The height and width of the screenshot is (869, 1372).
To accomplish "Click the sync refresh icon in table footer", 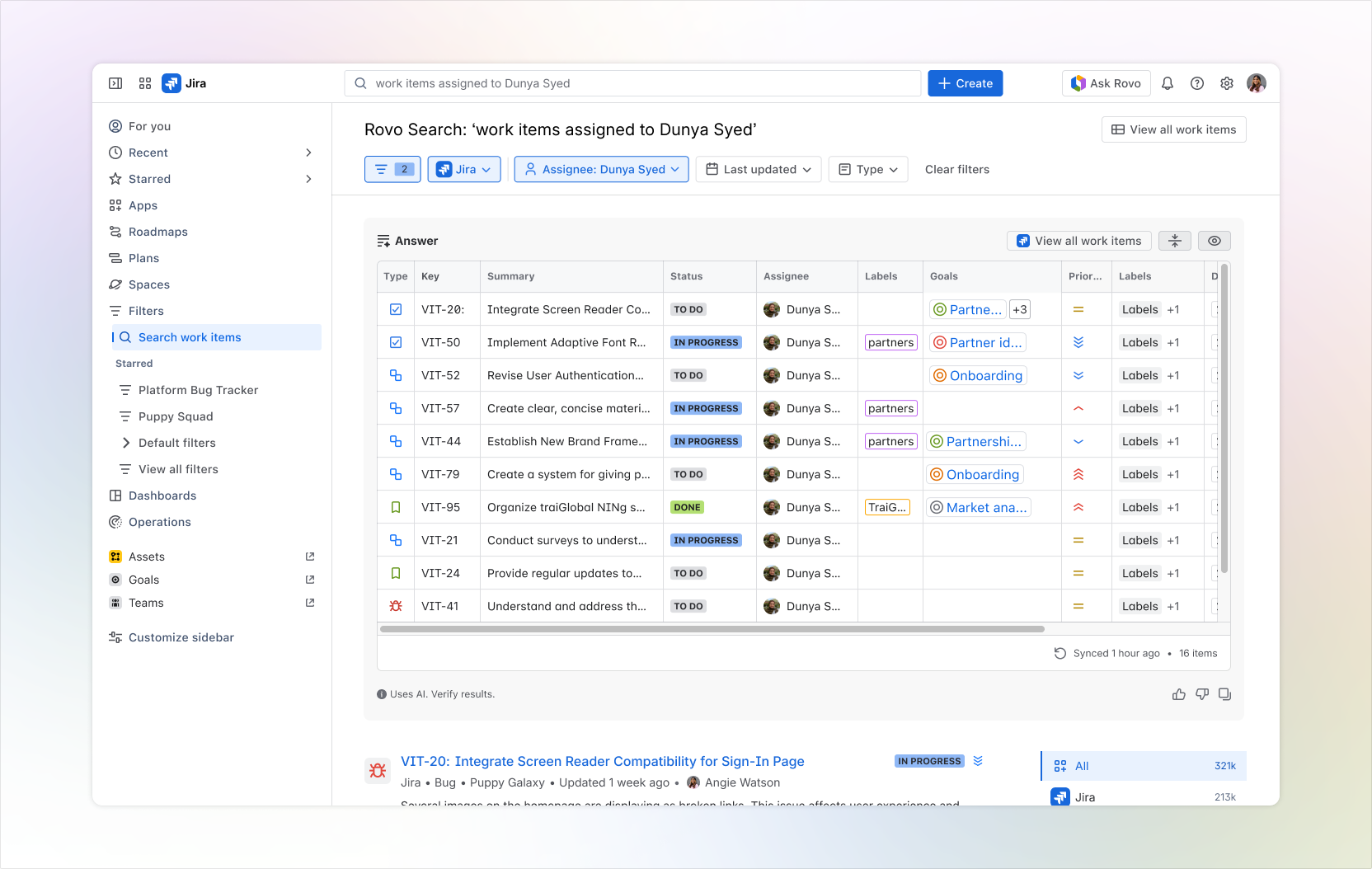I will 1060,653.
